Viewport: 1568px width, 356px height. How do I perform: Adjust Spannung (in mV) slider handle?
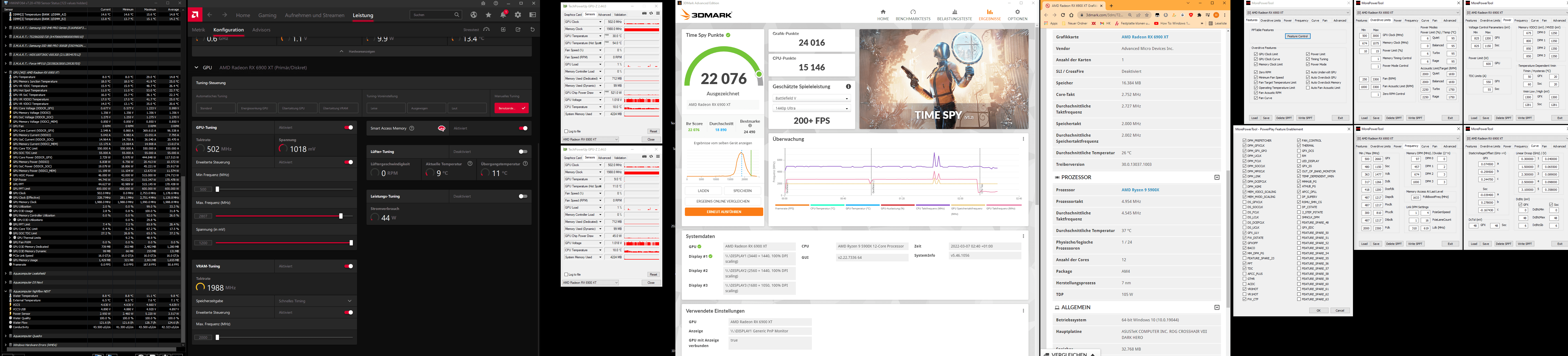point(351,243)
